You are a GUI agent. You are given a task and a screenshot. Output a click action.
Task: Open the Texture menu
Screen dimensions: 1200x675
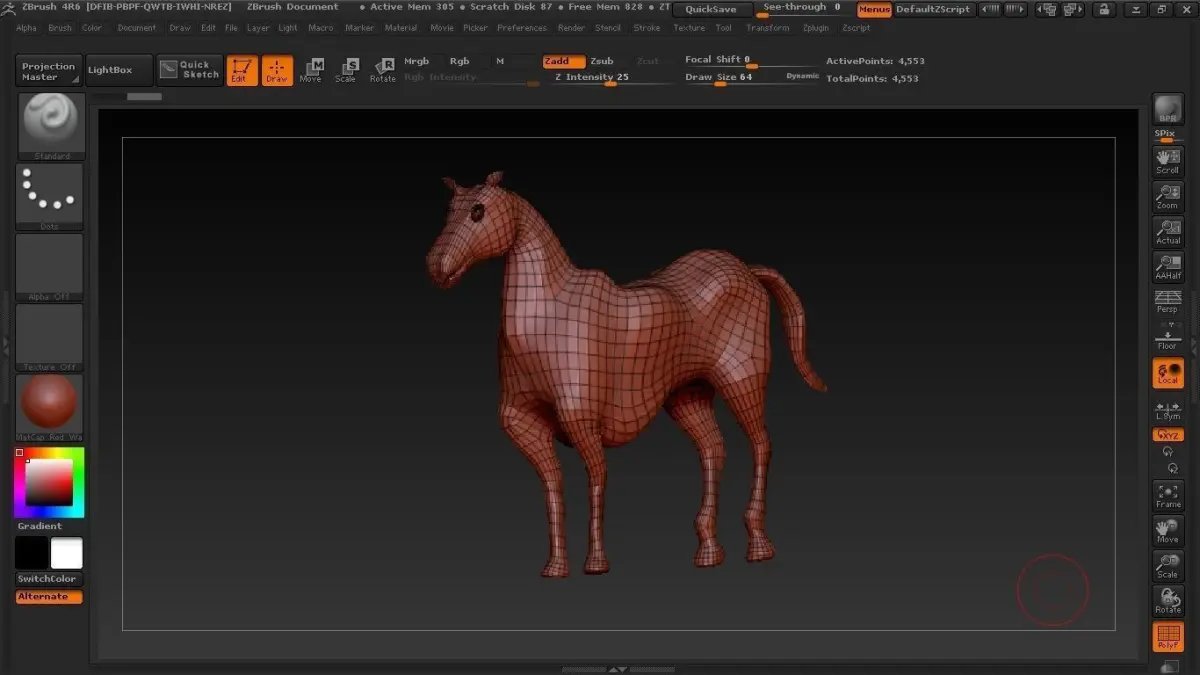coord(689,28)
